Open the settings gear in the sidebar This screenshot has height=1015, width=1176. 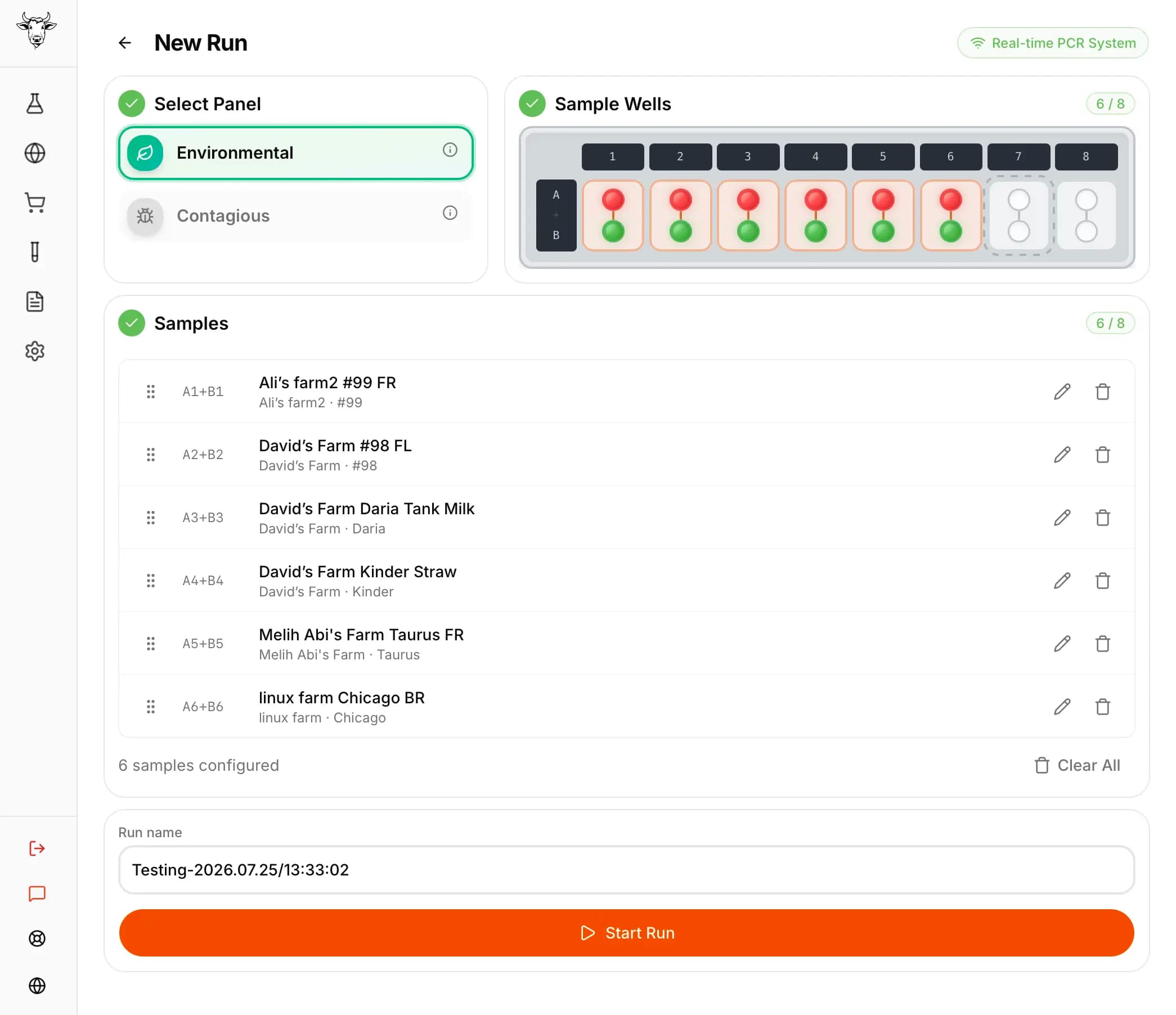pyautogui.click(x=35, y=351)
